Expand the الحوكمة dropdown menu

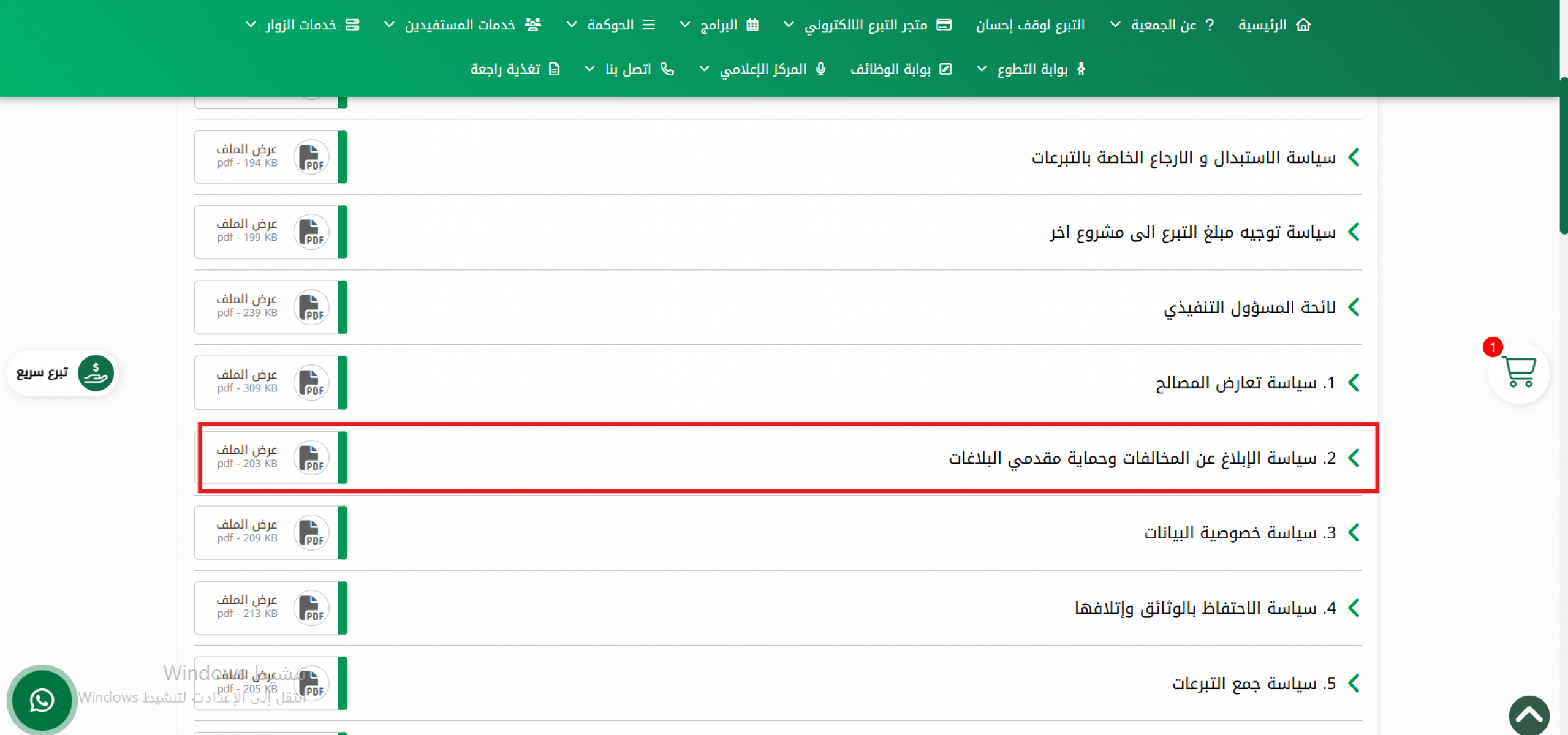(x=610, y=25)
